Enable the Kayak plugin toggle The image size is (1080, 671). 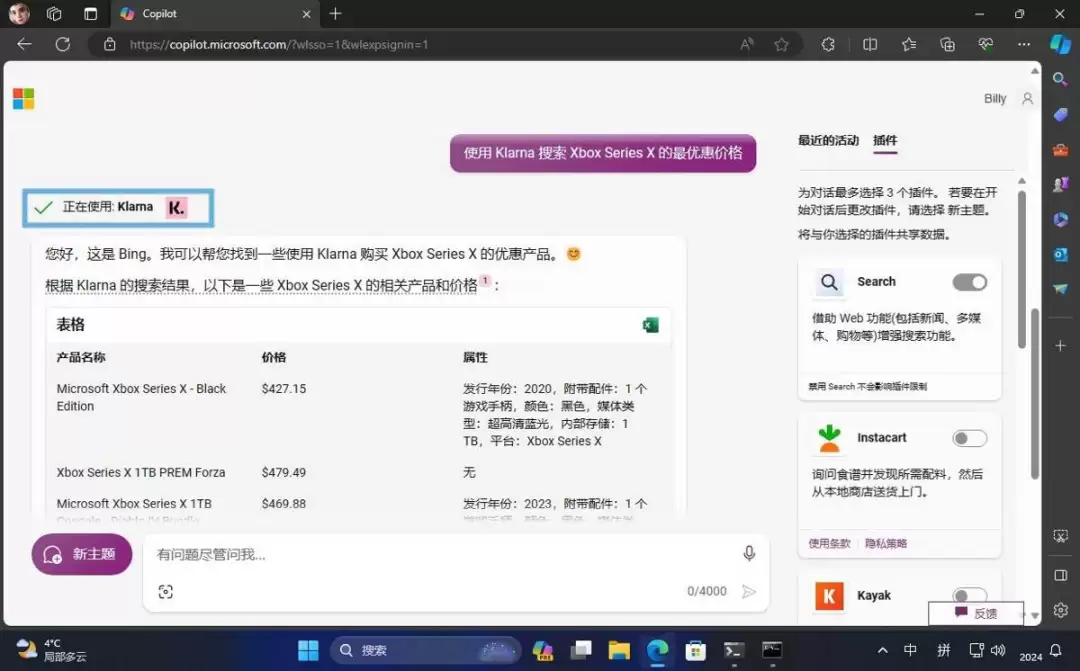coord(969,595)
